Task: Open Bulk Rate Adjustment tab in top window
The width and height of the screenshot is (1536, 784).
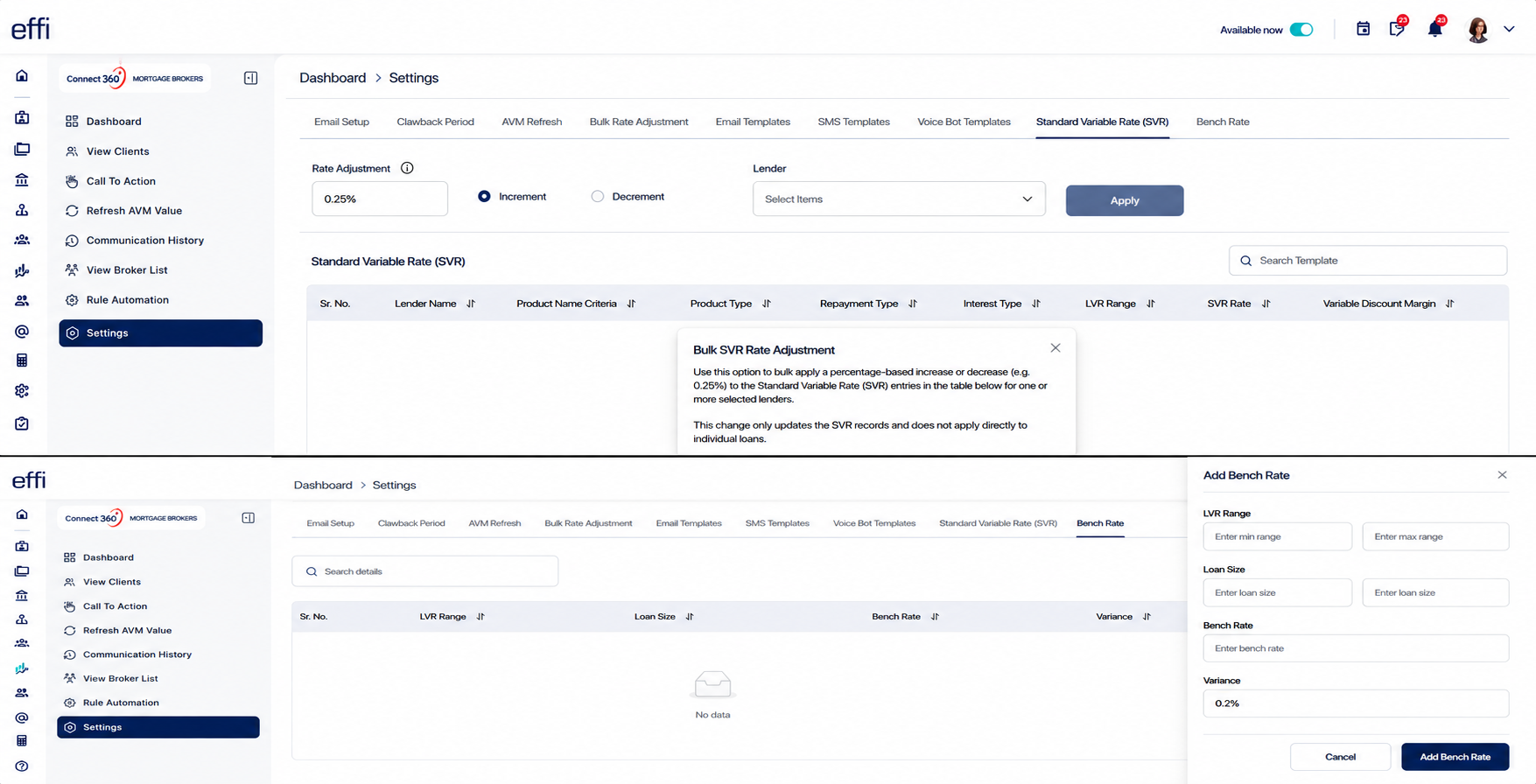Action: pos(639,122)
